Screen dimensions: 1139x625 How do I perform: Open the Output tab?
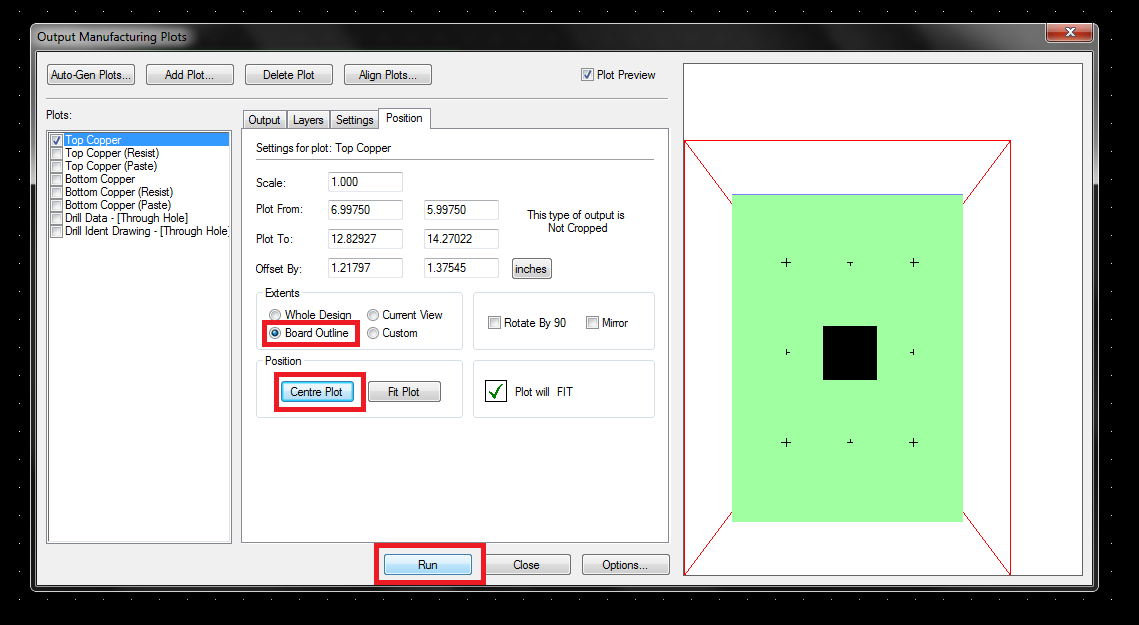[264, 119]
